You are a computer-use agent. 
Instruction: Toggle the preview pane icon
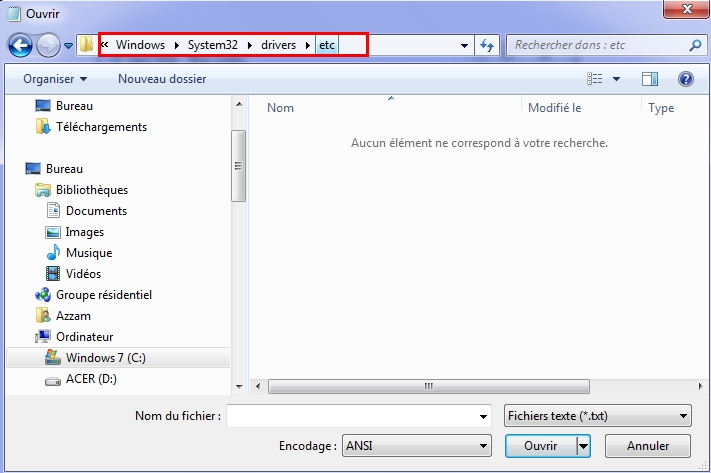650,79
